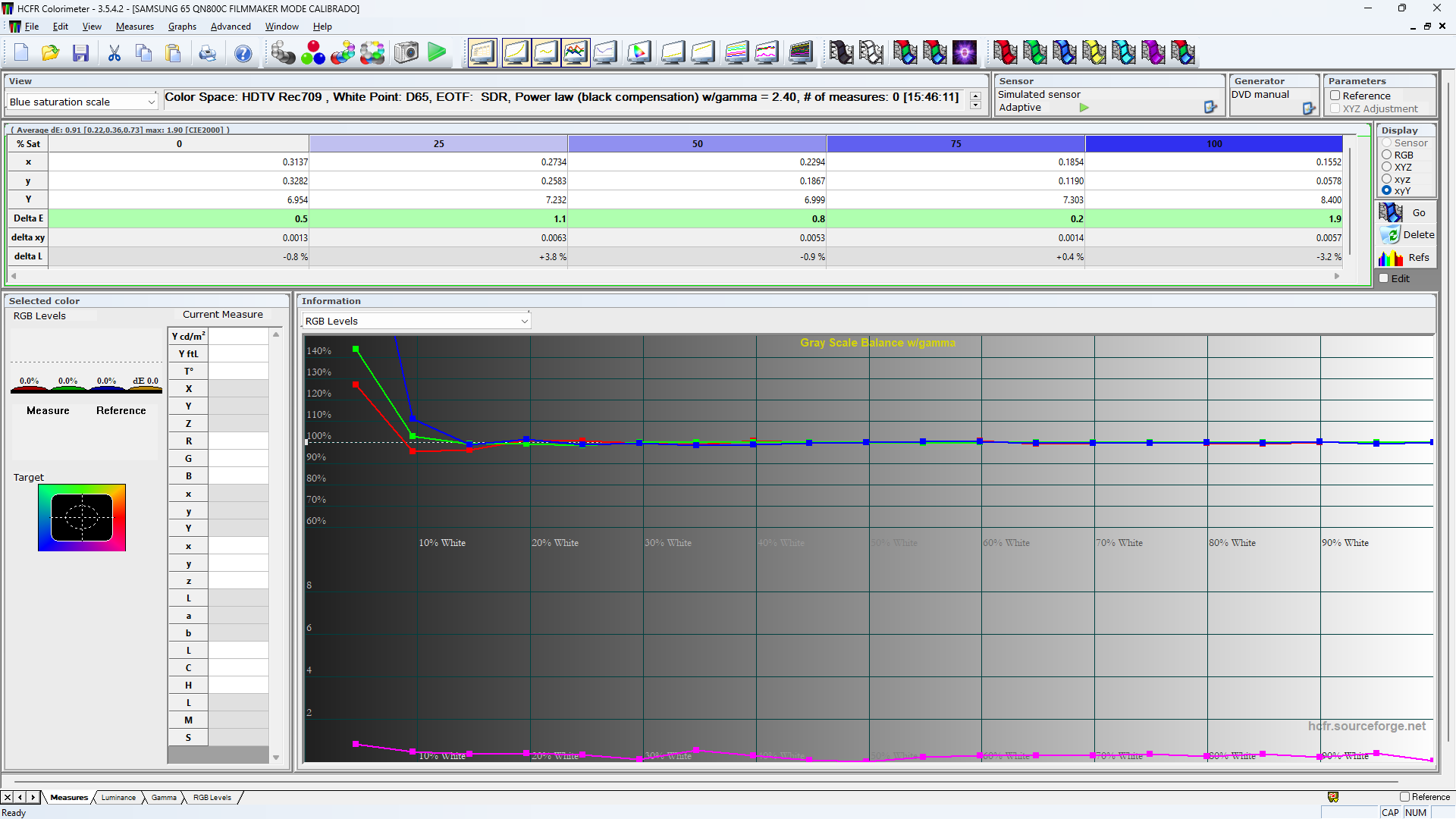
Task: Switch Display to RGB mode
Action: pos(1386,155)
